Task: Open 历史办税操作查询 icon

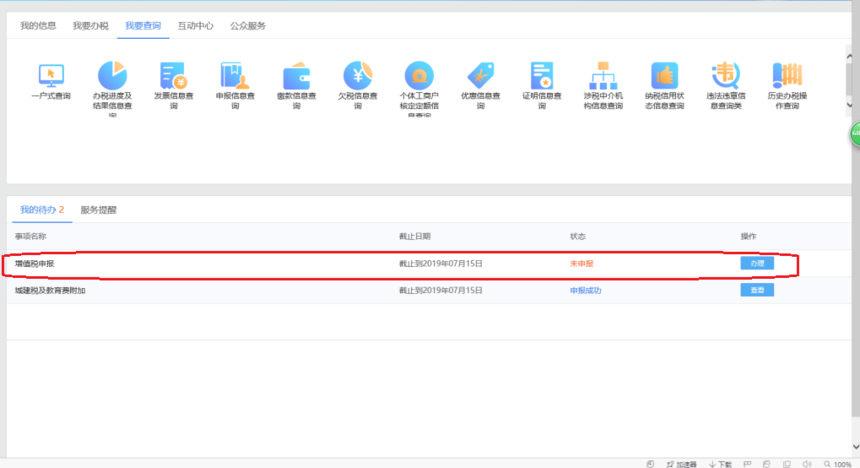Action: coord(786,76)
